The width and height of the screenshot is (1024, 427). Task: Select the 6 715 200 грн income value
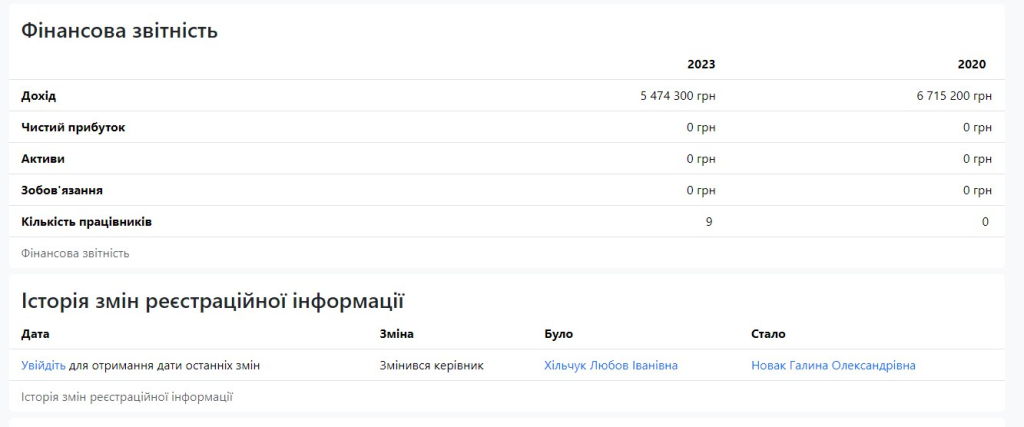coord(954,96)
